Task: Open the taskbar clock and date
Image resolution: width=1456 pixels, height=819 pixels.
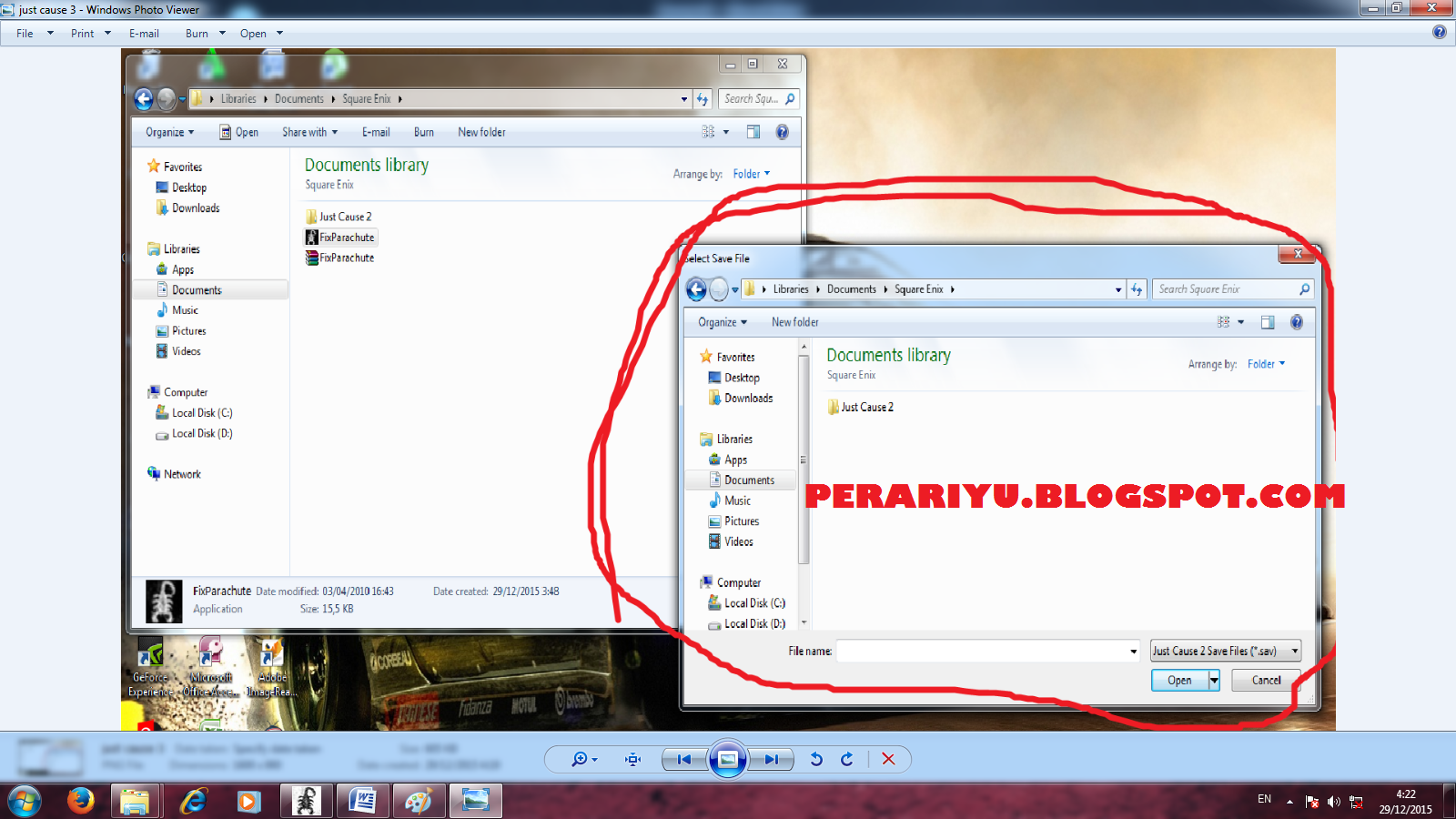Action: (1405, 801)
